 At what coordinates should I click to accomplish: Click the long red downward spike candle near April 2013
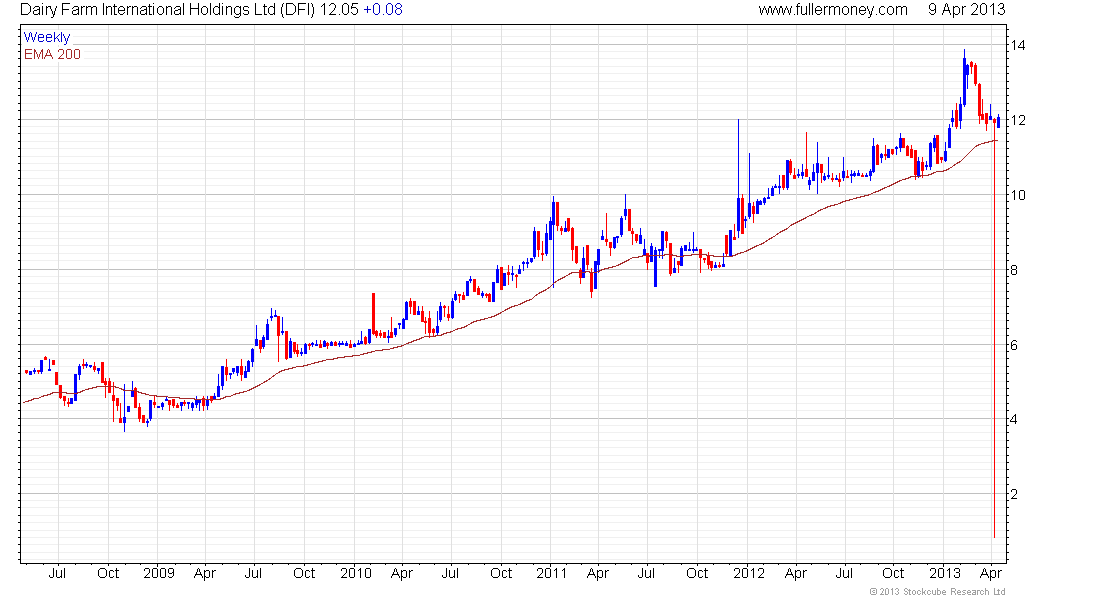[994, 330]
